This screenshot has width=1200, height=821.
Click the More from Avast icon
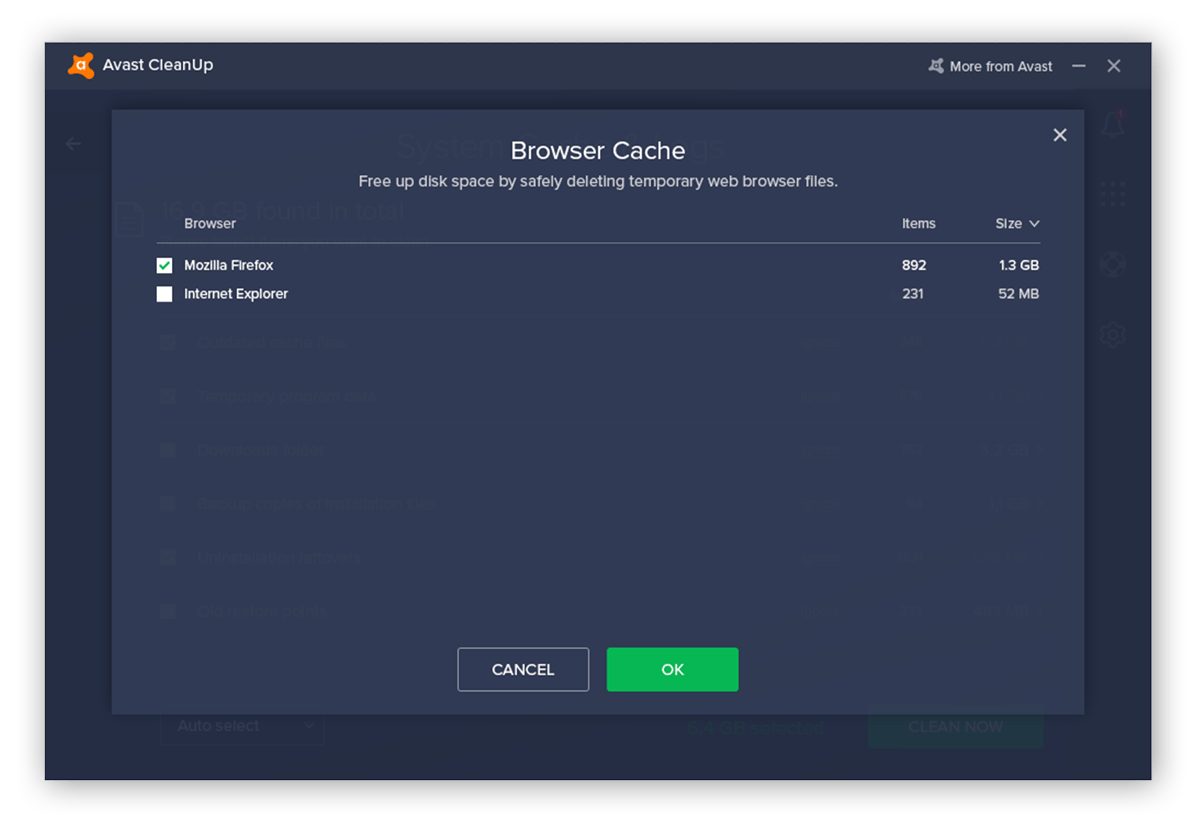936,66
